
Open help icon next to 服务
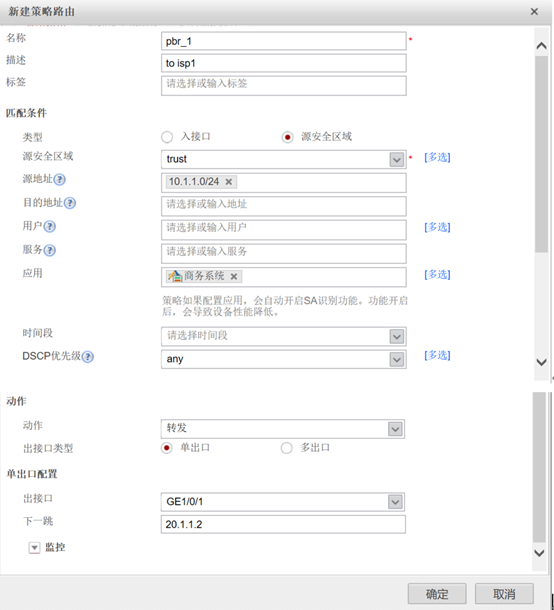tap(49, 250)
